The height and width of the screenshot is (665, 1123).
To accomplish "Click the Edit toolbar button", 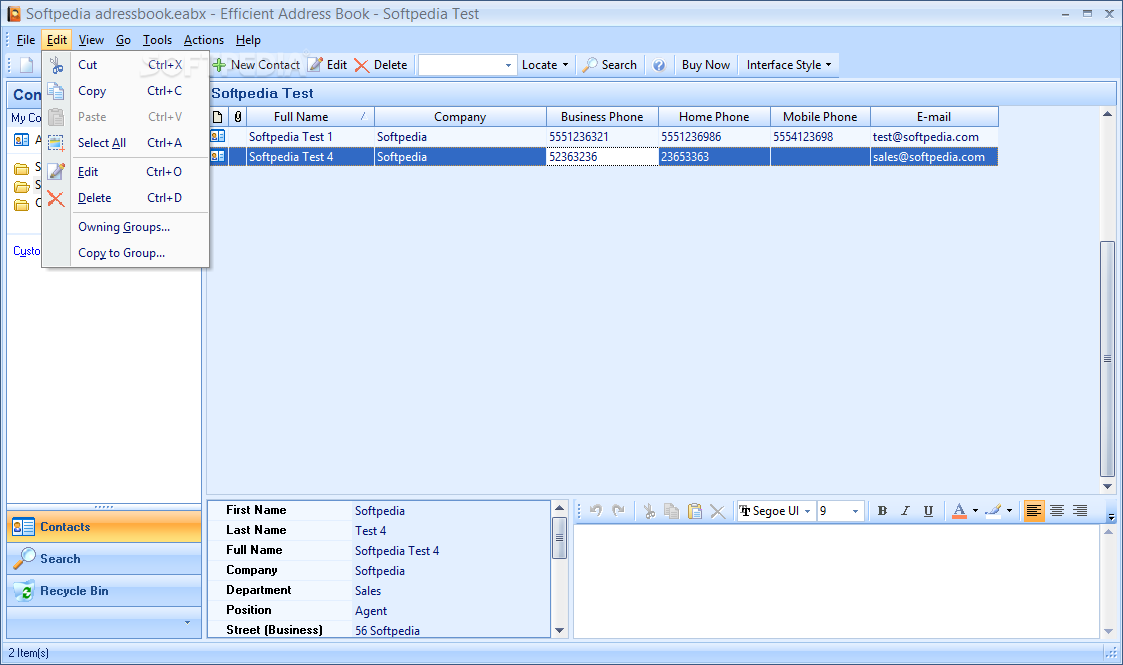I will [x=328, y=65].
